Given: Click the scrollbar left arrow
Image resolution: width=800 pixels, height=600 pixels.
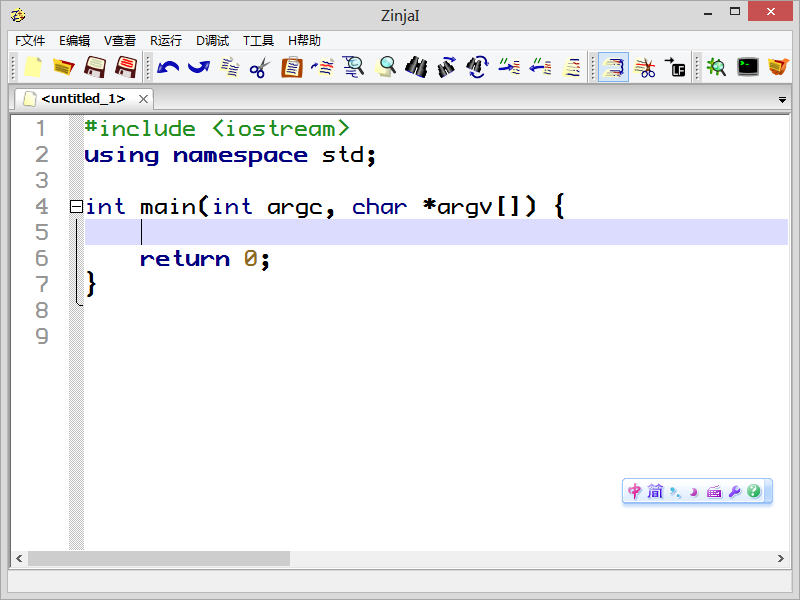Looking at the screenshot, I should click(x=19, y=558).
